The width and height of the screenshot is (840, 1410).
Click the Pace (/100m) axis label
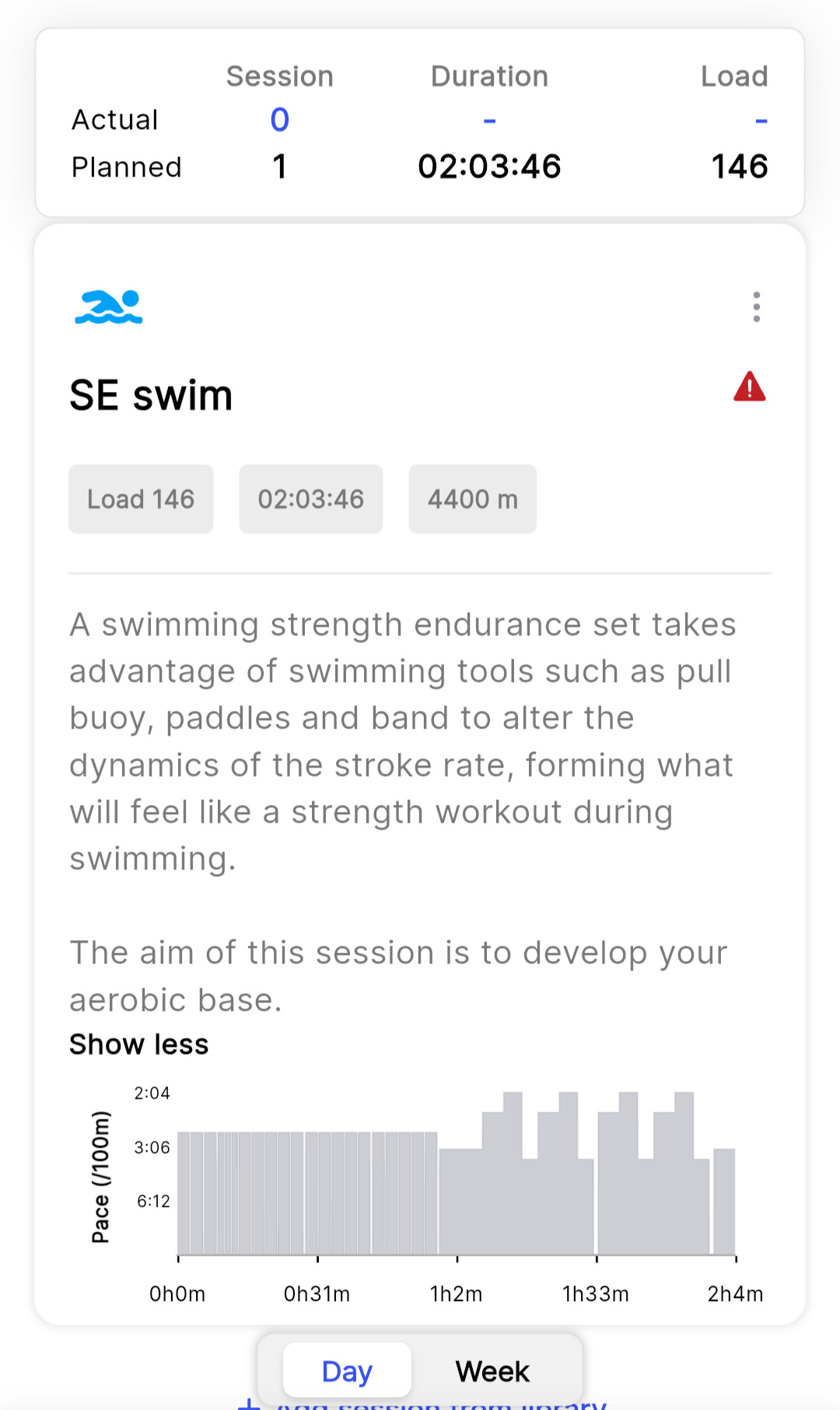click(101, 1177)
